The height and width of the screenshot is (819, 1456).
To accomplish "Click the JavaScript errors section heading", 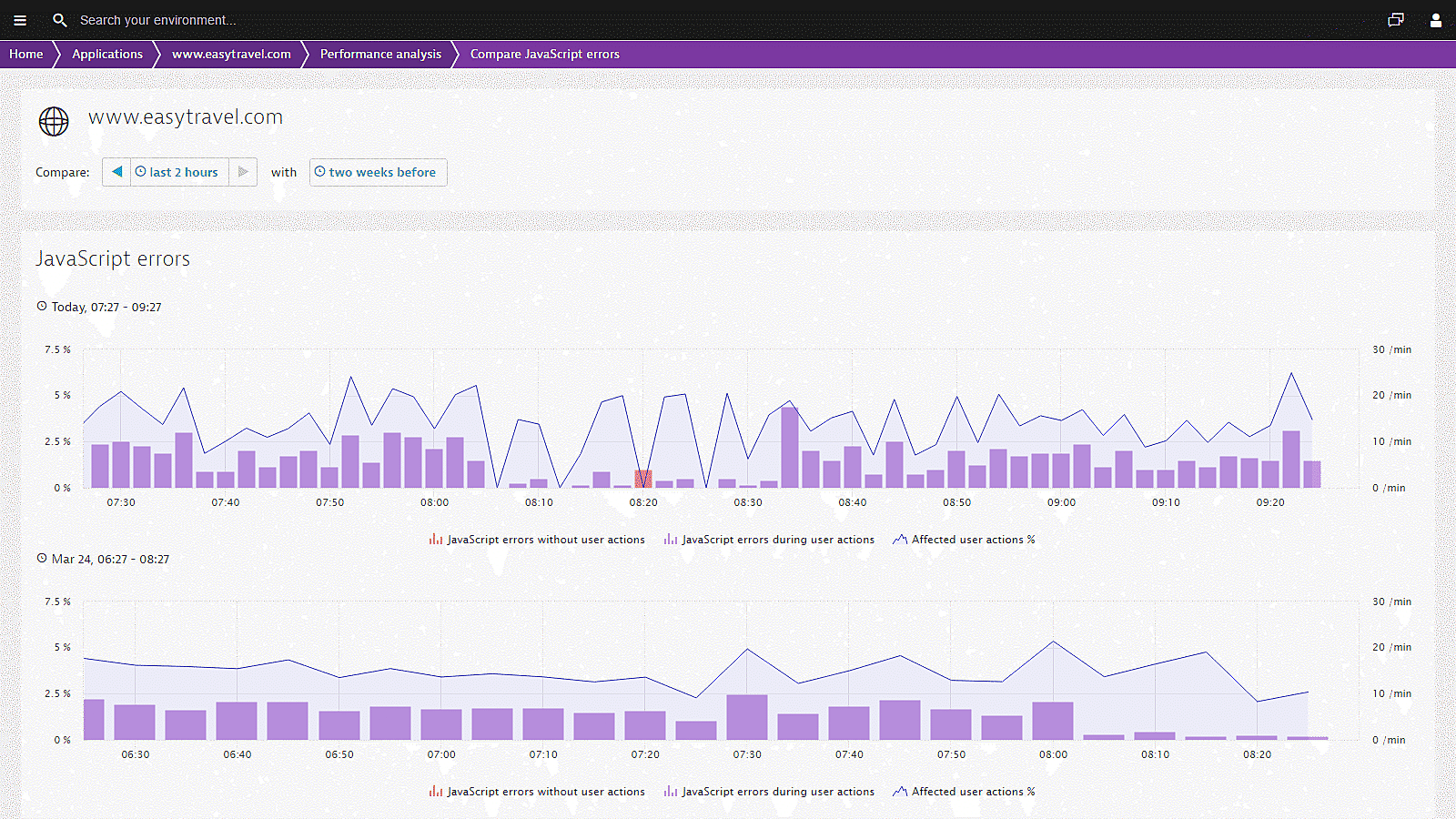I will click(x=113, y=258).
